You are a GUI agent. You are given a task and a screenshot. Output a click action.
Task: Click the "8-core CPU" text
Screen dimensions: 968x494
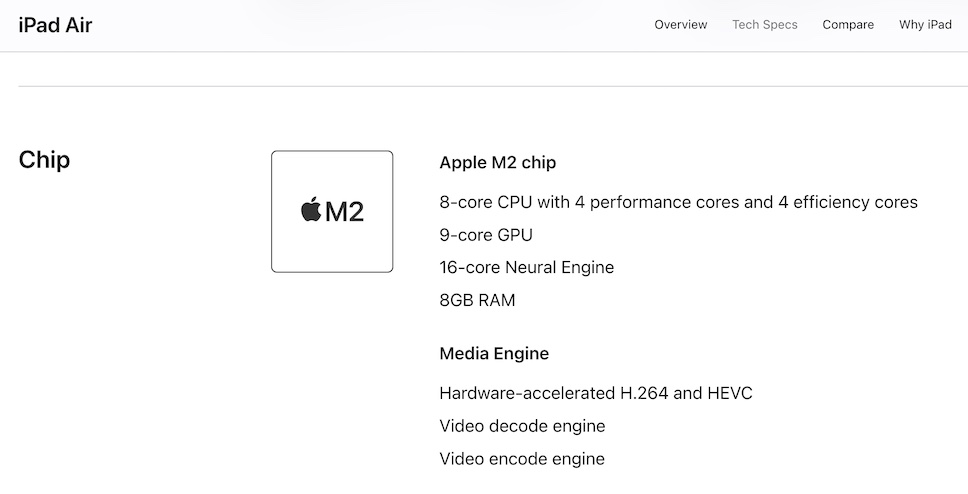pos(485,202)
